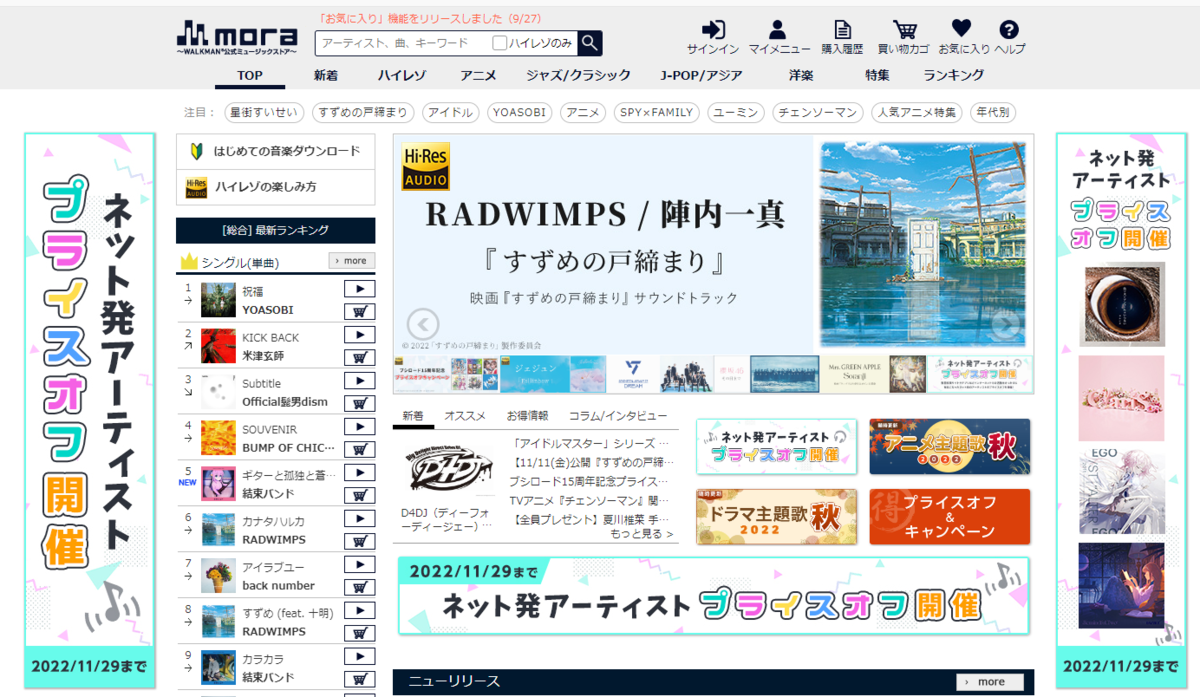The height and width of the screenshot is (697, 1200).
Task: Open the ランキング navigation item
Action: 954,75
